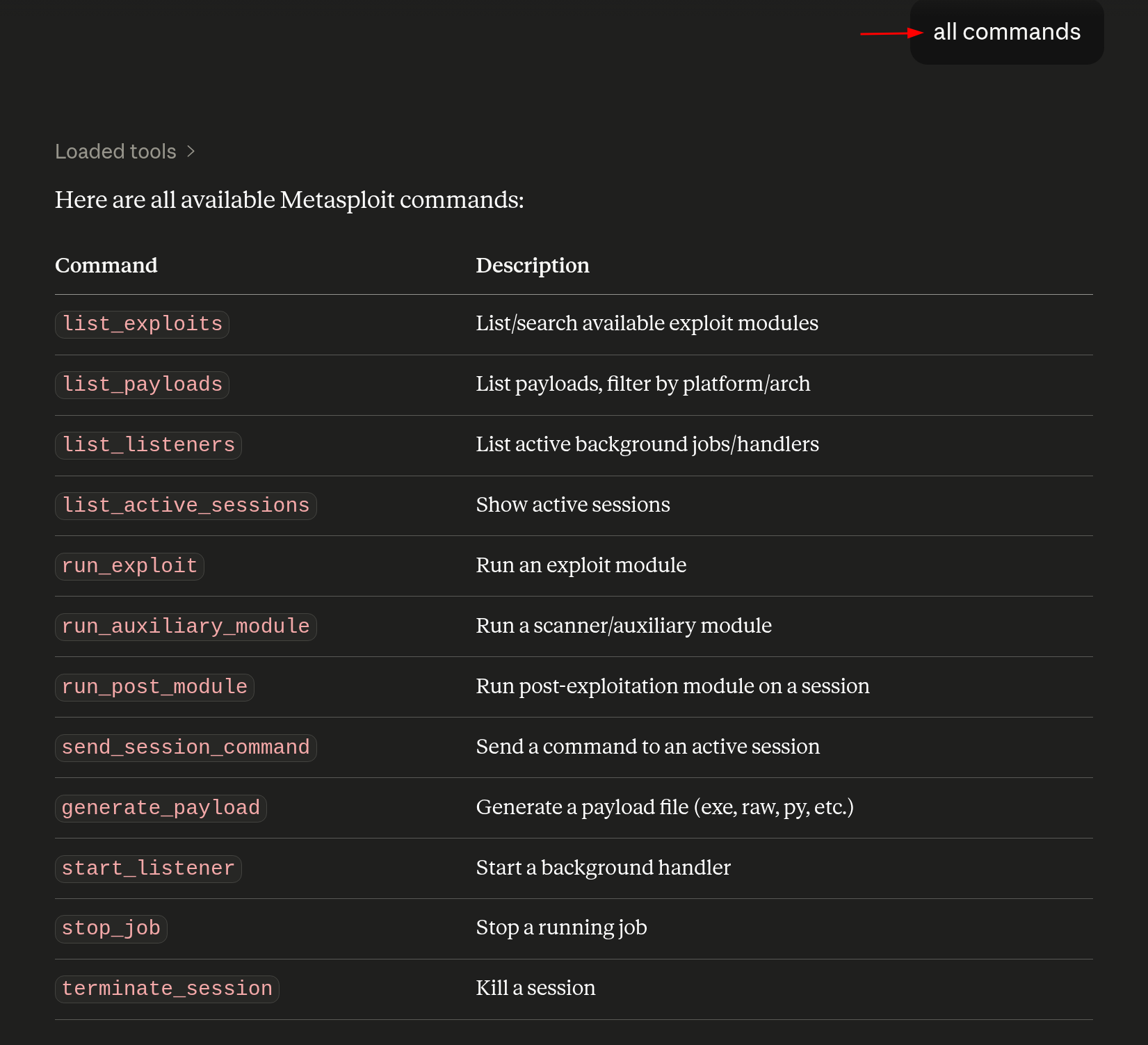This screenshot has height=1045, width=1148.
Task: Click "Generate a payload file" description
Action: coord(665,807)
